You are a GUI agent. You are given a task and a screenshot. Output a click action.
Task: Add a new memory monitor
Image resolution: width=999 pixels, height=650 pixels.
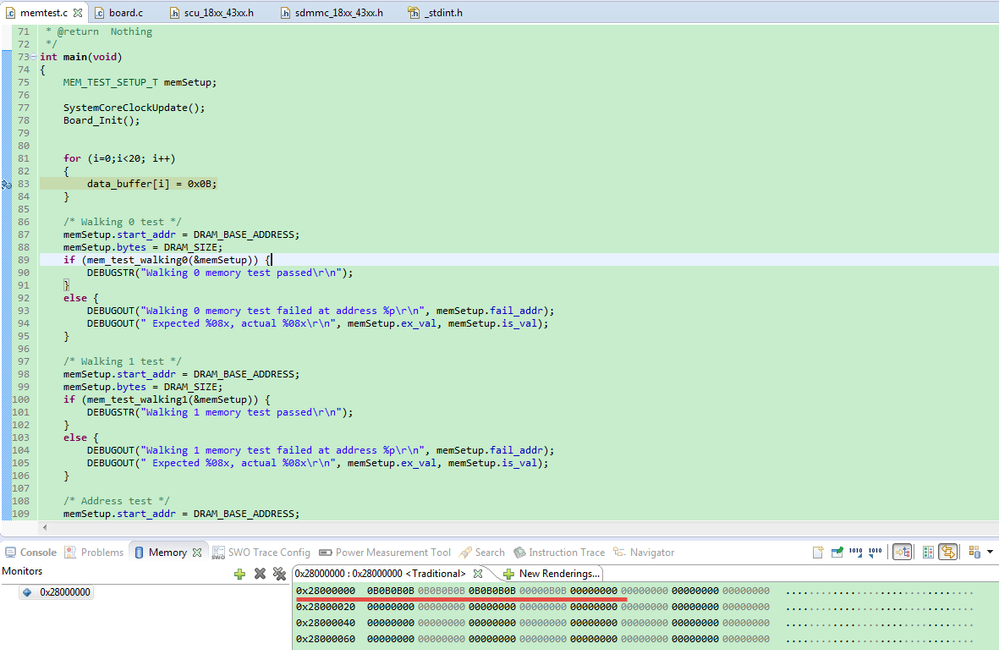240,574
